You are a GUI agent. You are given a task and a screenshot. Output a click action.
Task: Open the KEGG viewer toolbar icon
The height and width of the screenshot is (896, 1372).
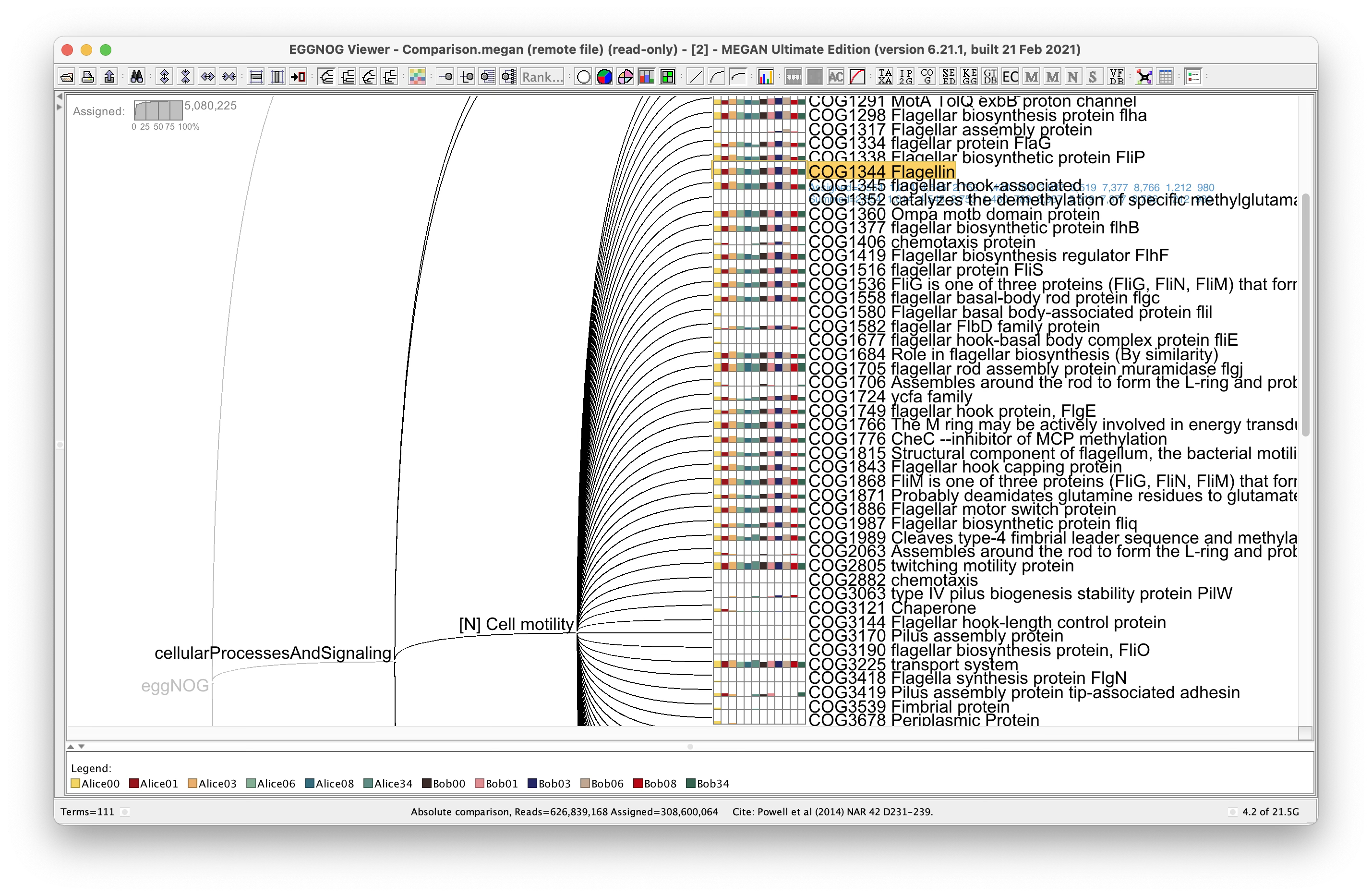tap(970, 77)
